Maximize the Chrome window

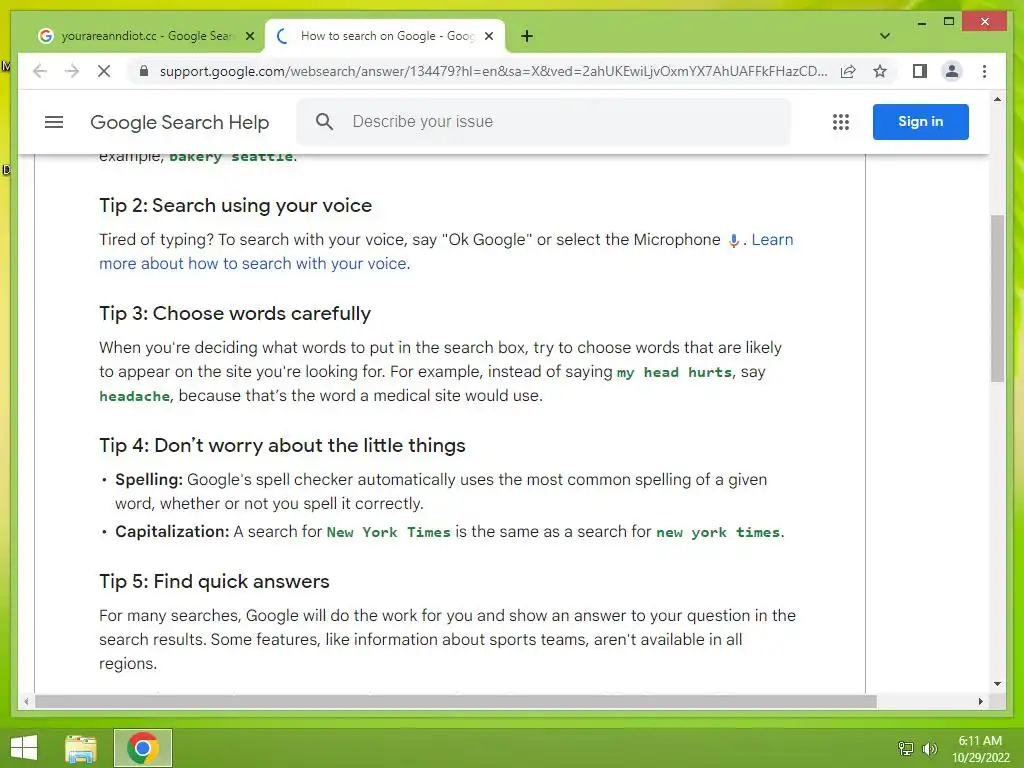point(949,22)
